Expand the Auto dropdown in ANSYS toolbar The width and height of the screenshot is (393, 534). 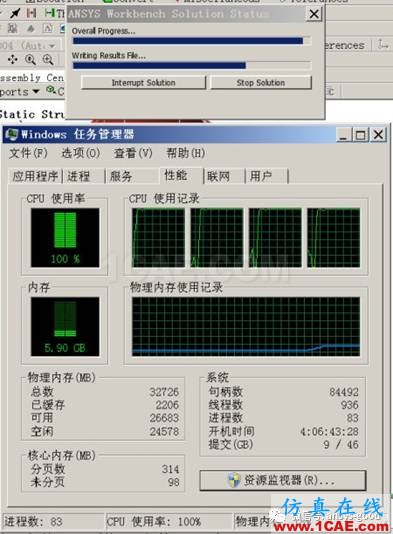[x=52, y=45]
